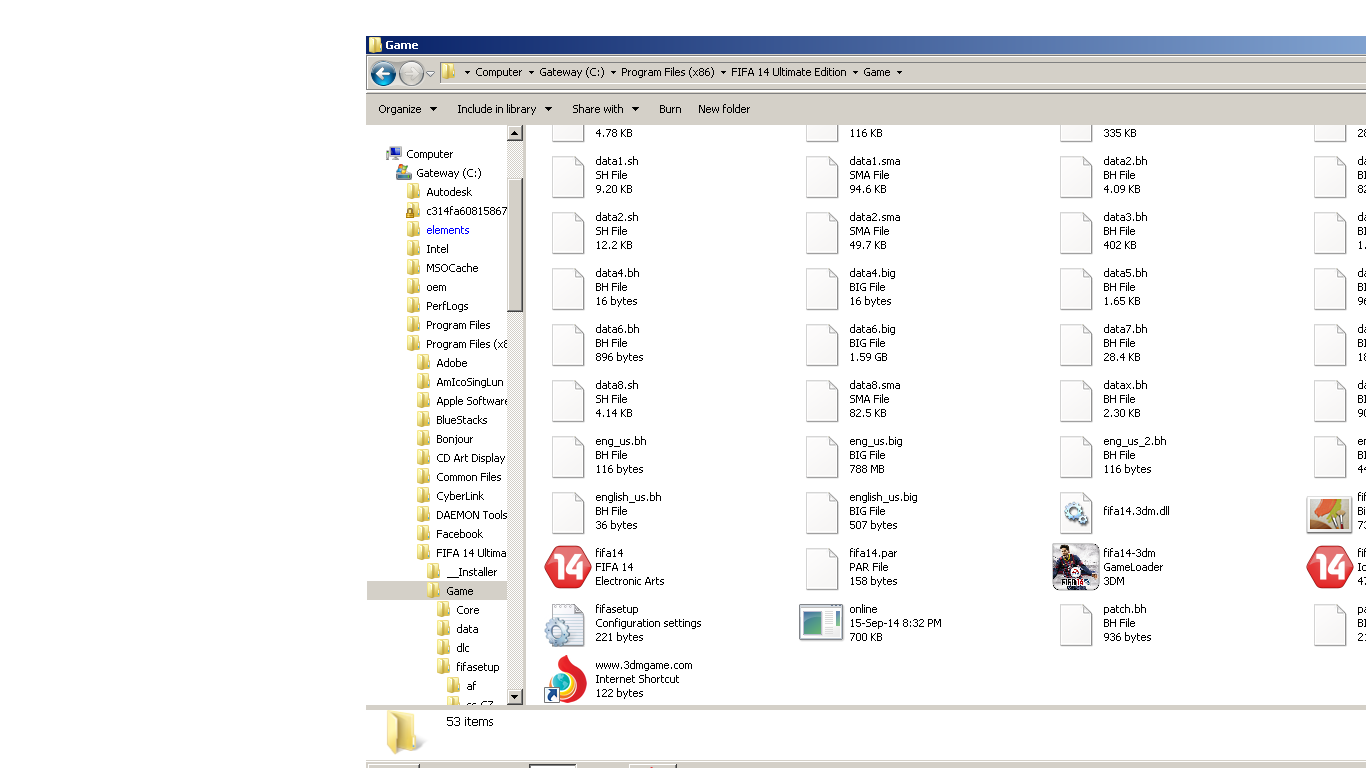Screen dimensions: 1366x768
Task: Open the recent pages arrow beside Forward
Action: point(431,73)
